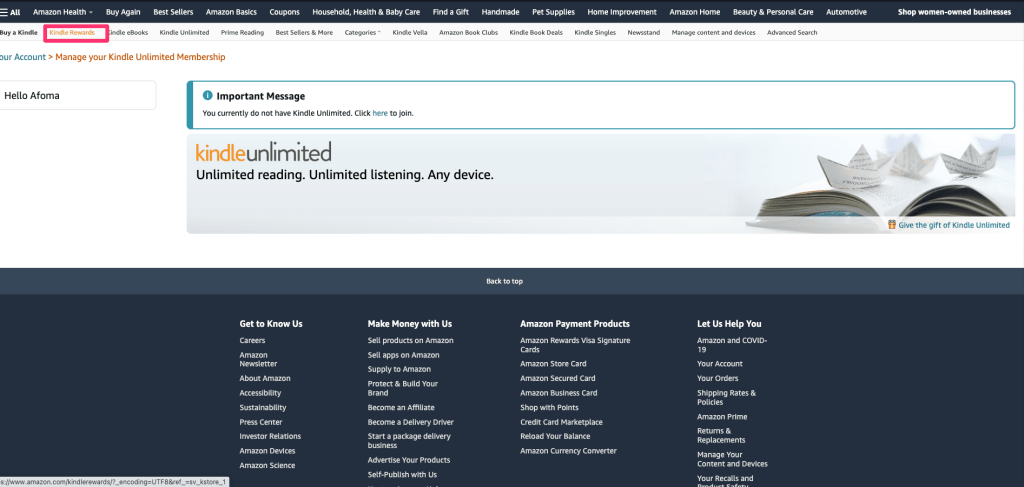Click Supply to Amazon
The width and height of the screenshot is (1024, 487).
point(399,369)
